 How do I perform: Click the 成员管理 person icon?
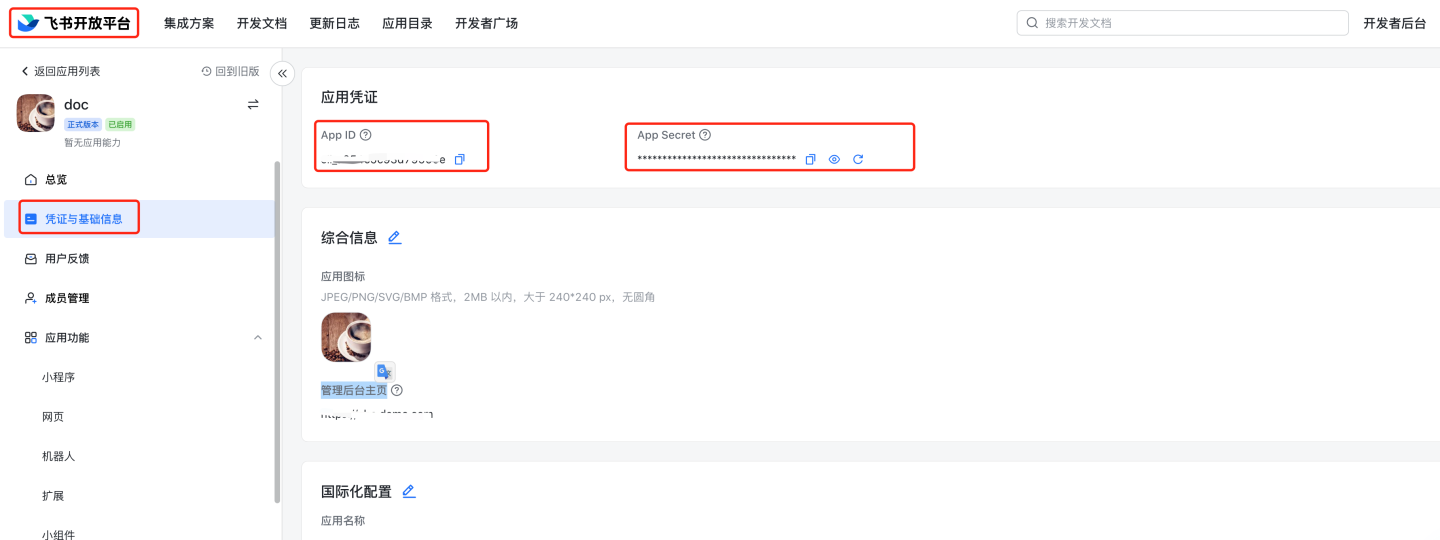coord(30,298)
